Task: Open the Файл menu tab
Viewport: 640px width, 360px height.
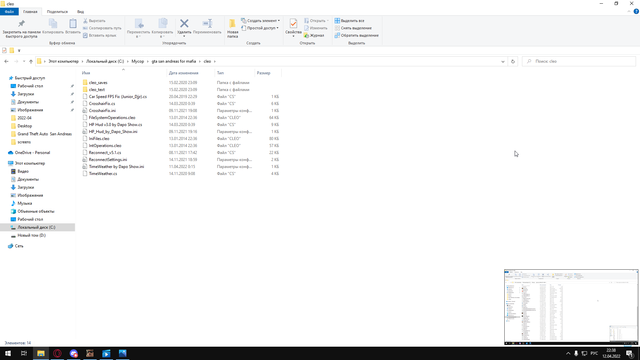Action: pyautogui.click(x=9, y=11)
